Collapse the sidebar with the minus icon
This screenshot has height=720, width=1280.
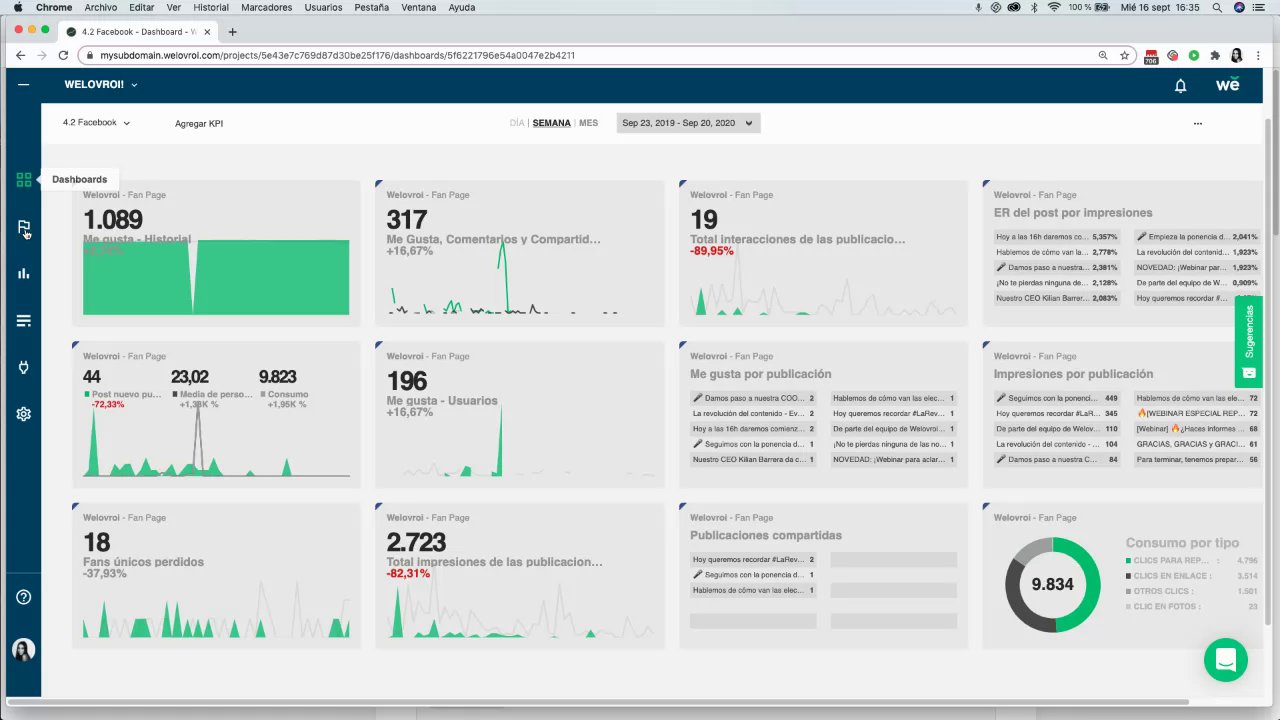24,85
